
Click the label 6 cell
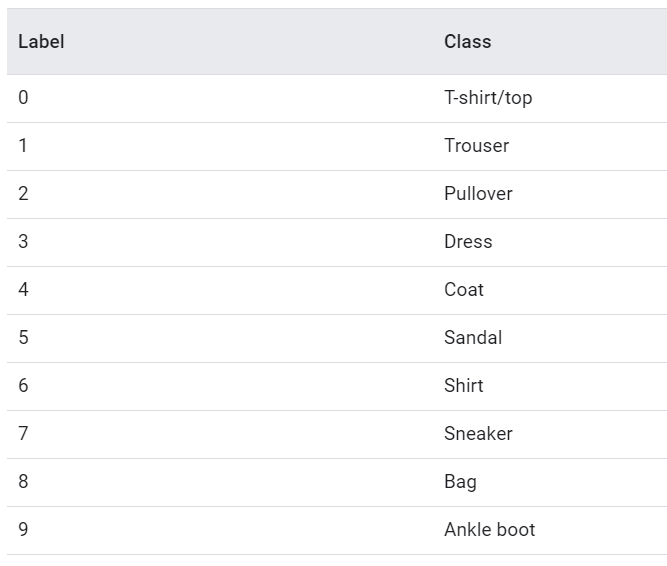24,386
